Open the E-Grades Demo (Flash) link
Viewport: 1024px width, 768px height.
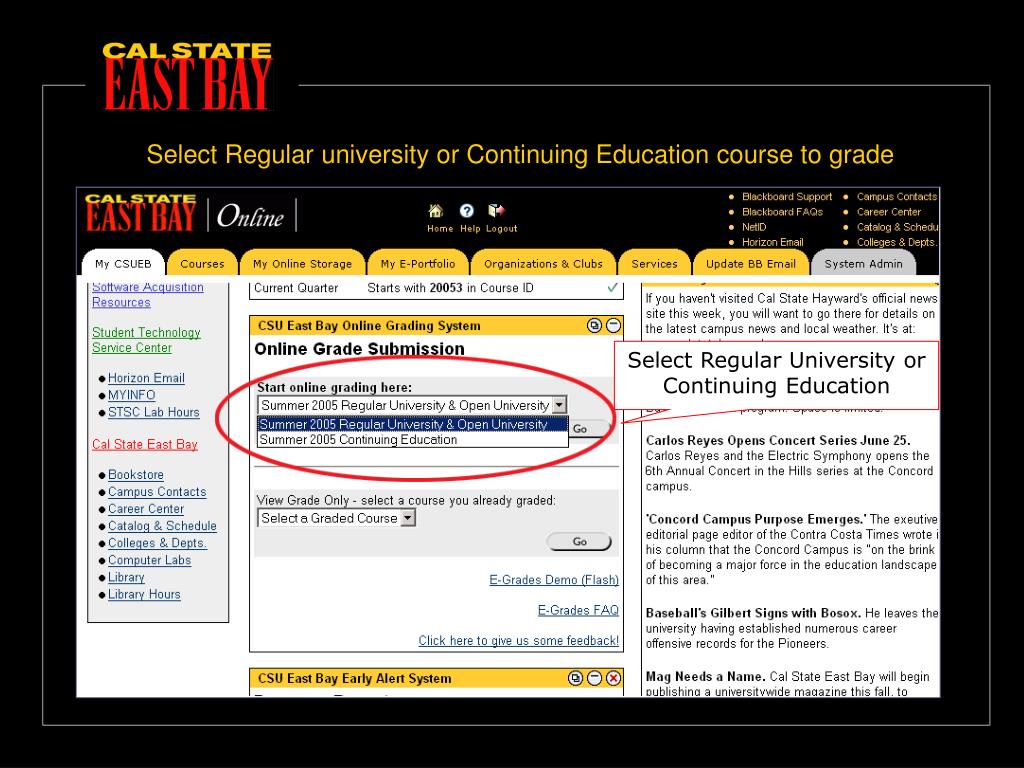[554, 580]
